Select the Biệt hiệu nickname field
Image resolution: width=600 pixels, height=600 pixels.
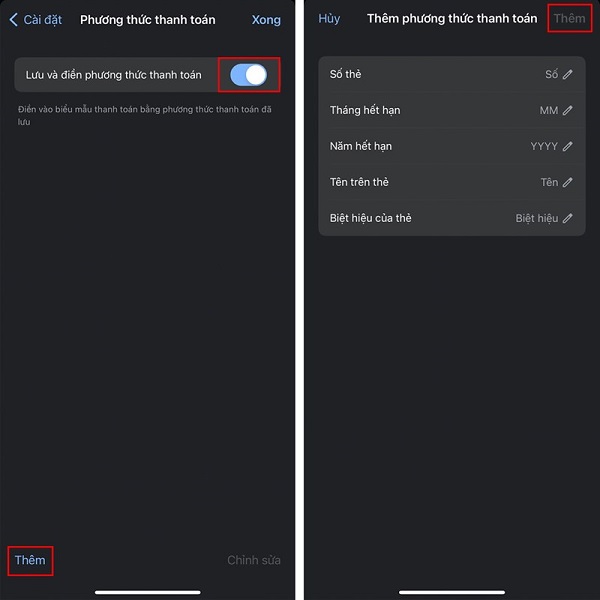(452, 218)
